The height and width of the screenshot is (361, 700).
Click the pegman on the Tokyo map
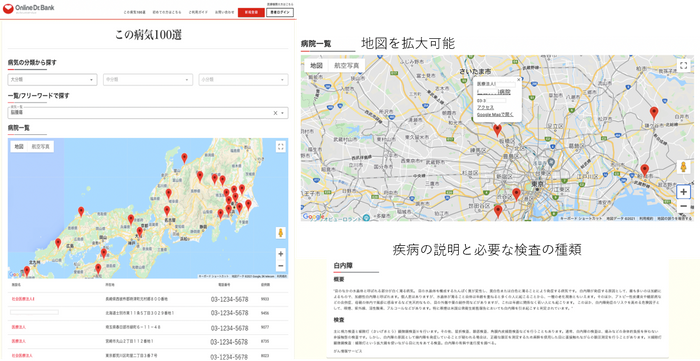(x=683, y=167)
